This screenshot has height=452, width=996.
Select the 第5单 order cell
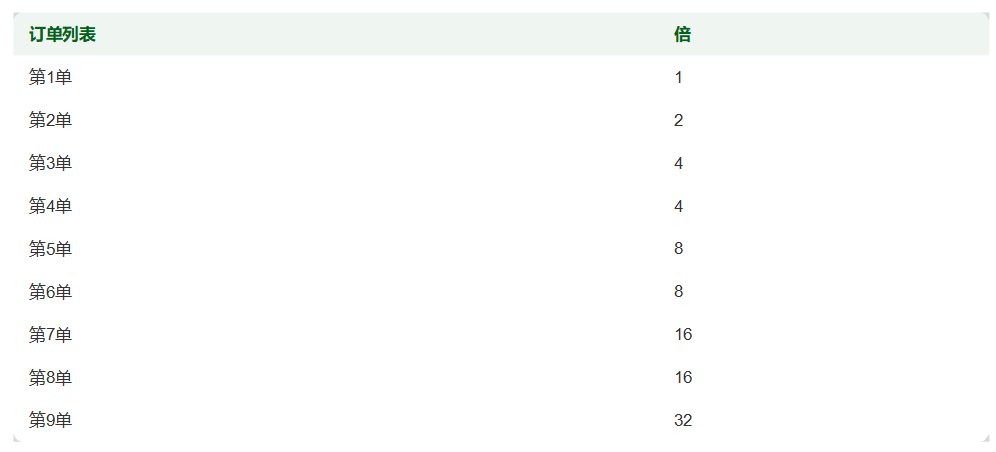pos(50,249)
